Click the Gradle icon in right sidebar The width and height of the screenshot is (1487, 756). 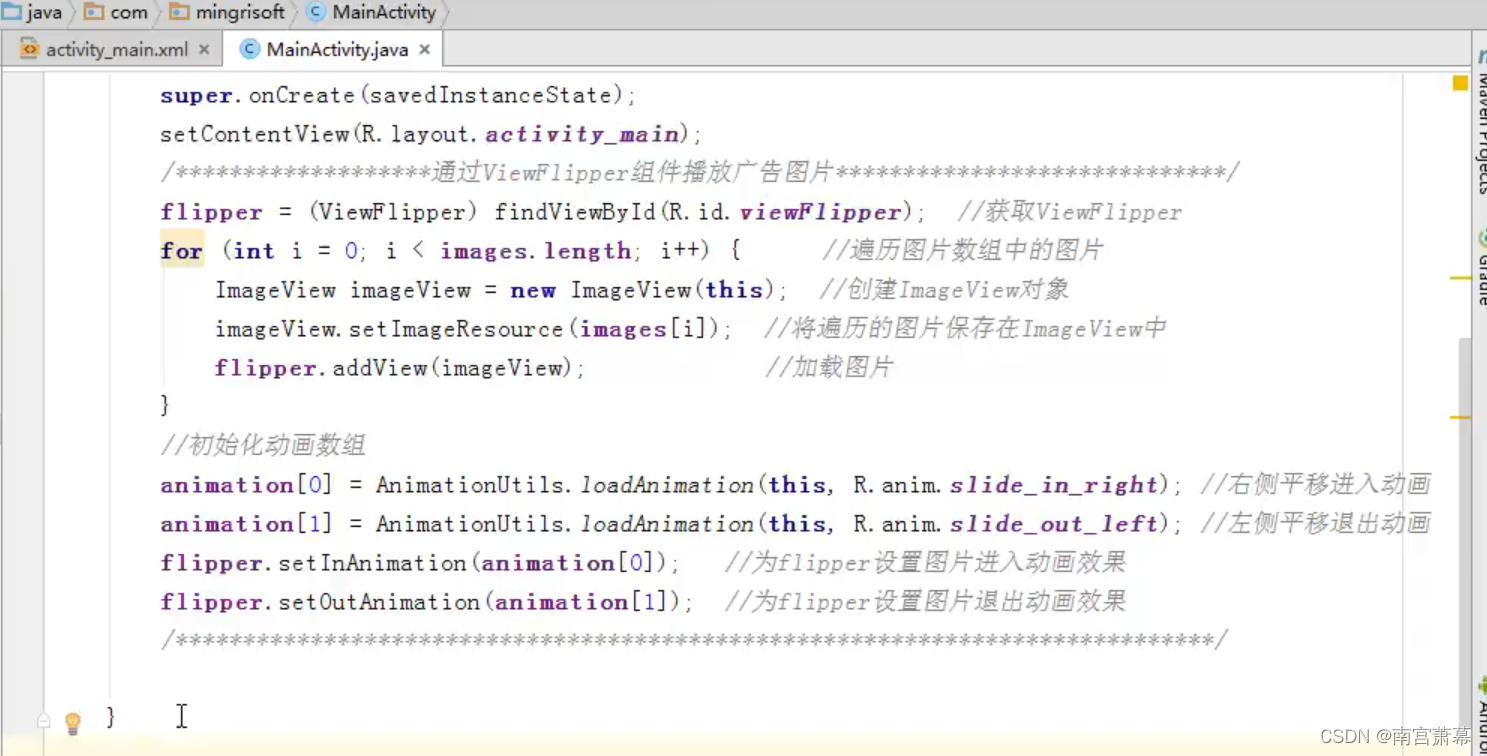[1481, 238]
